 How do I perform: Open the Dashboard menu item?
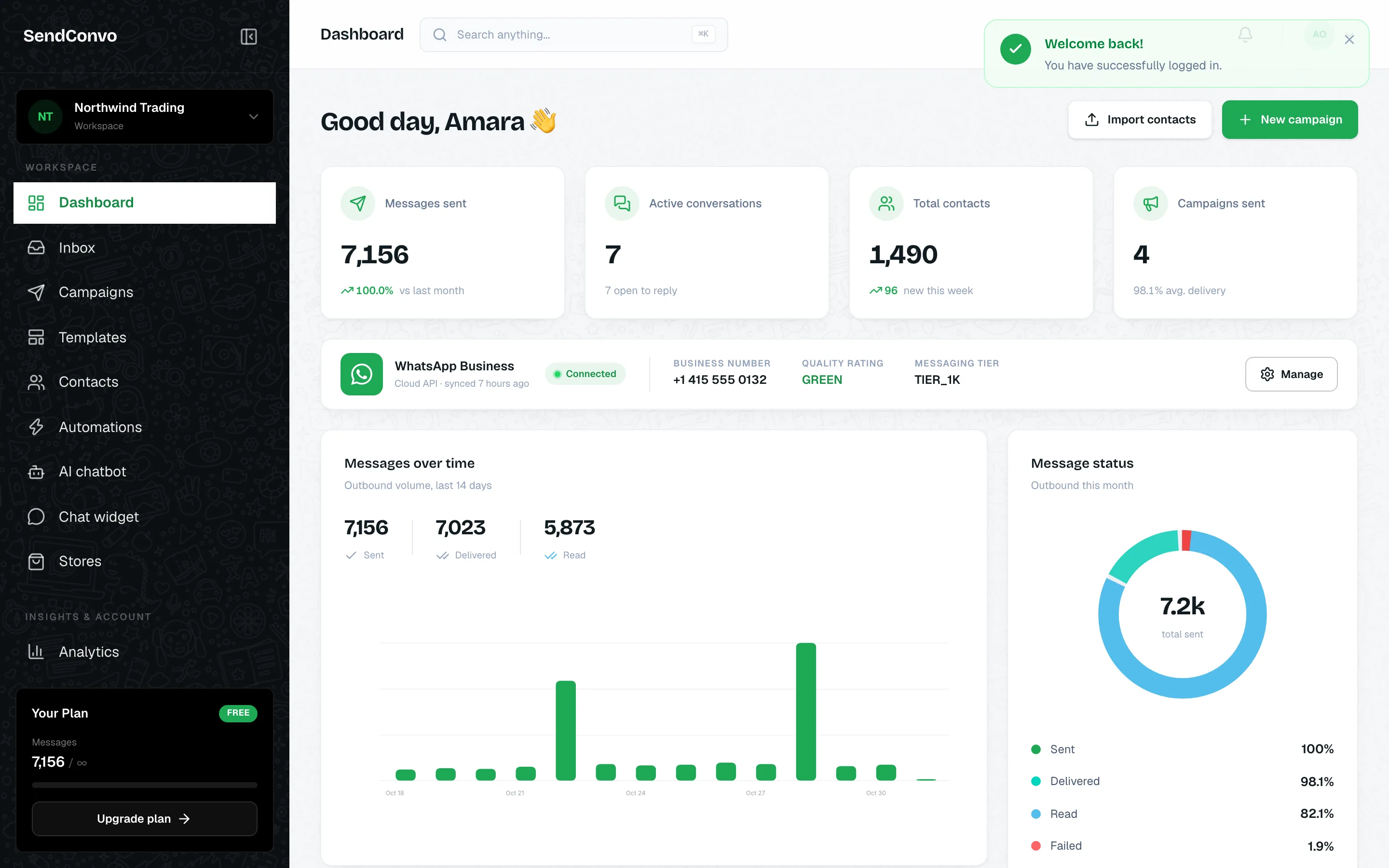(x=145, y=203)
